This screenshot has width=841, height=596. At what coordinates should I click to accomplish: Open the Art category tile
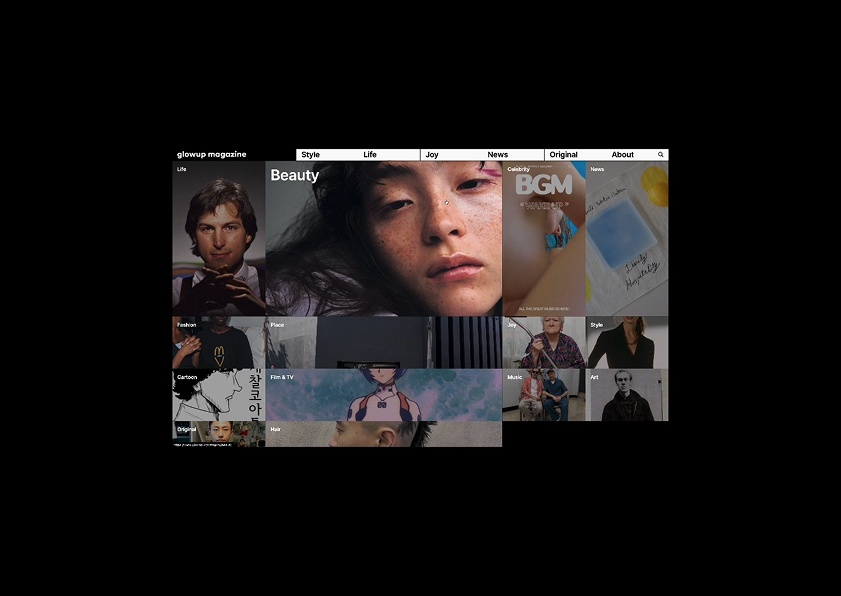[627, 396]
